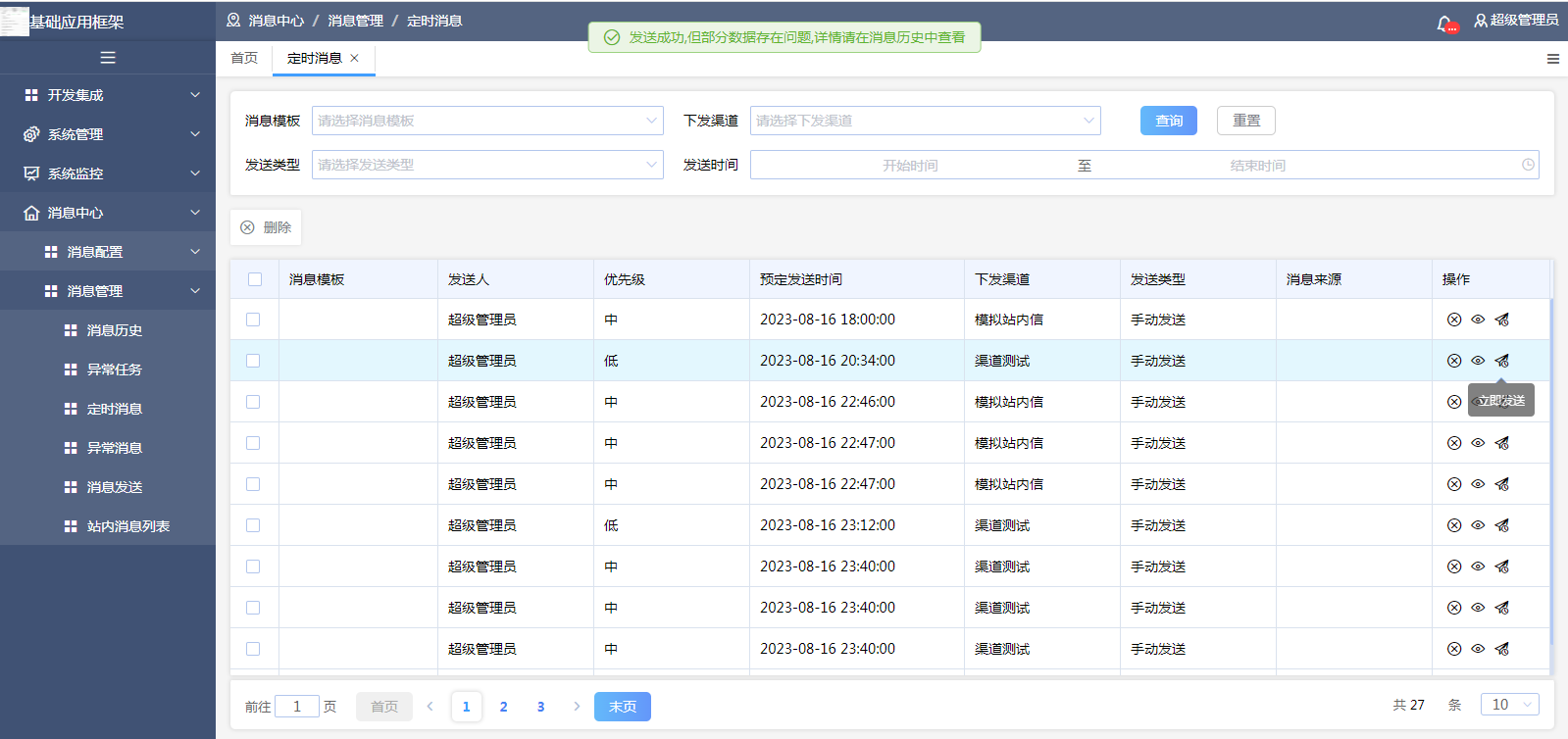Delete the 2023-08-16 23:12:00 message

coord(1454,525)
